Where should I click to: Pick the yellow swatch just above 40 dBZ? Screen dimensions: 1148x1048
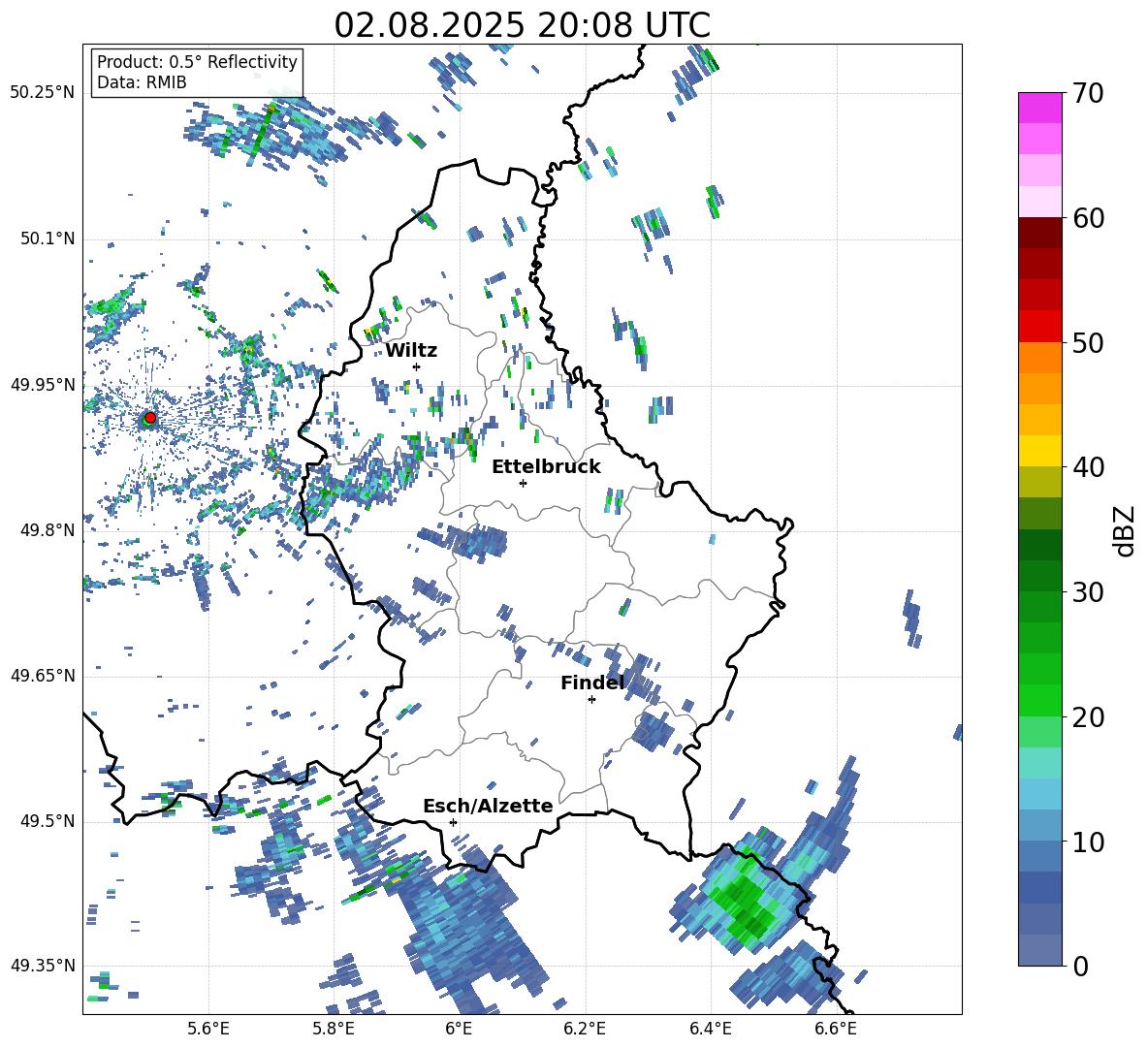coord(1040,451)
